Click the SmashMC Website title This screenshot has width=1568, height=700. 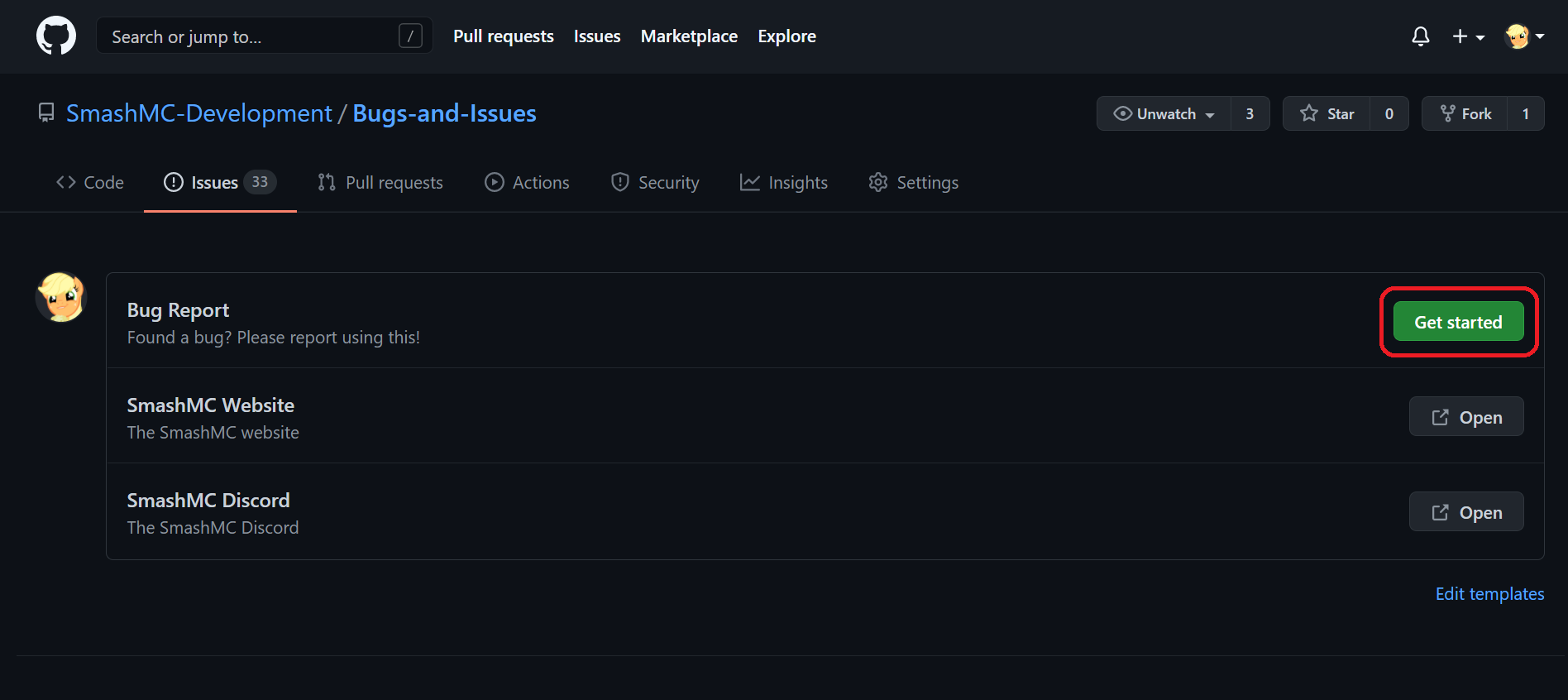210,405
